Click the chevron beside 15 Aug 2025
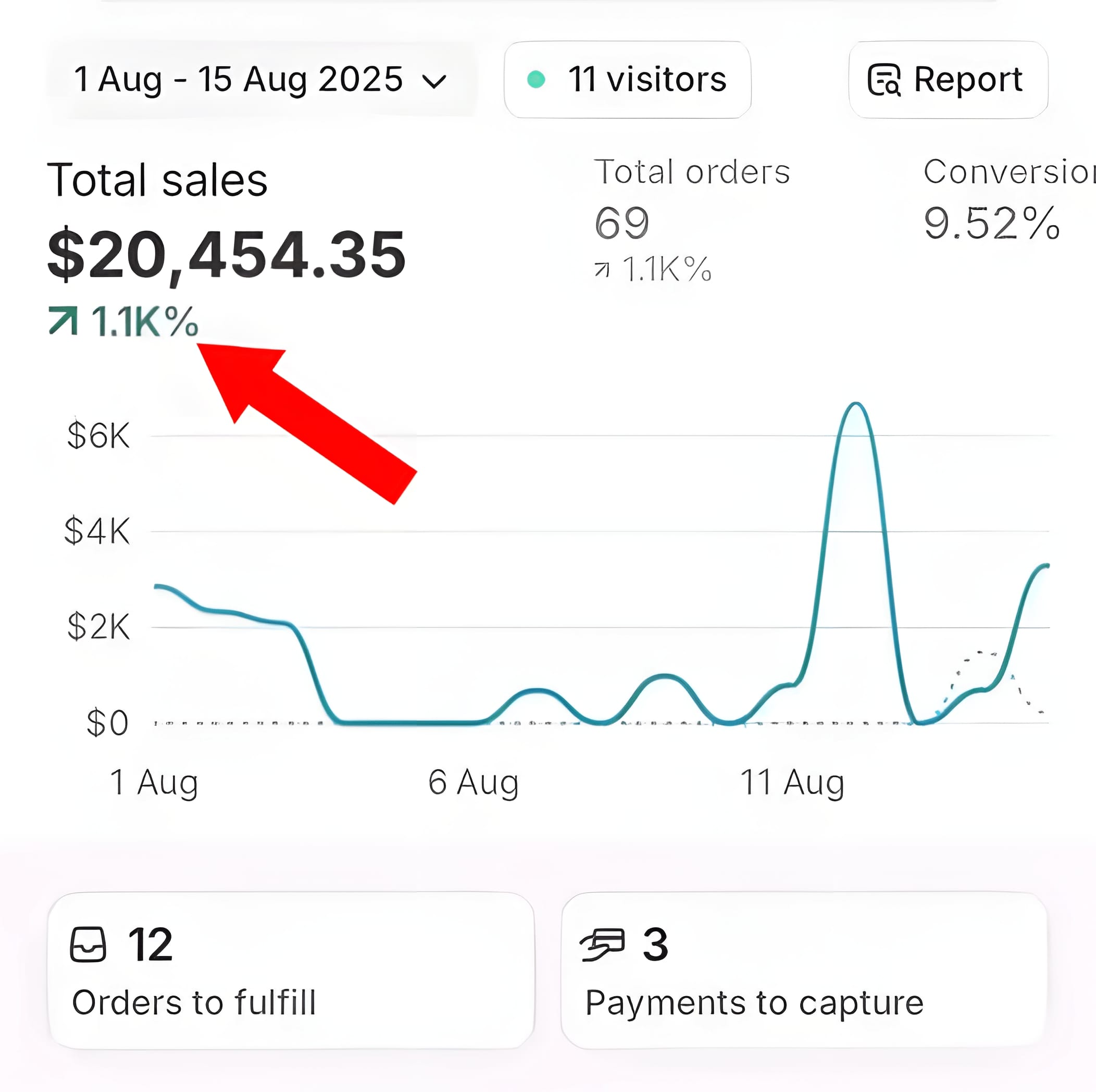 pyautogui.click(x=434, y=82)
